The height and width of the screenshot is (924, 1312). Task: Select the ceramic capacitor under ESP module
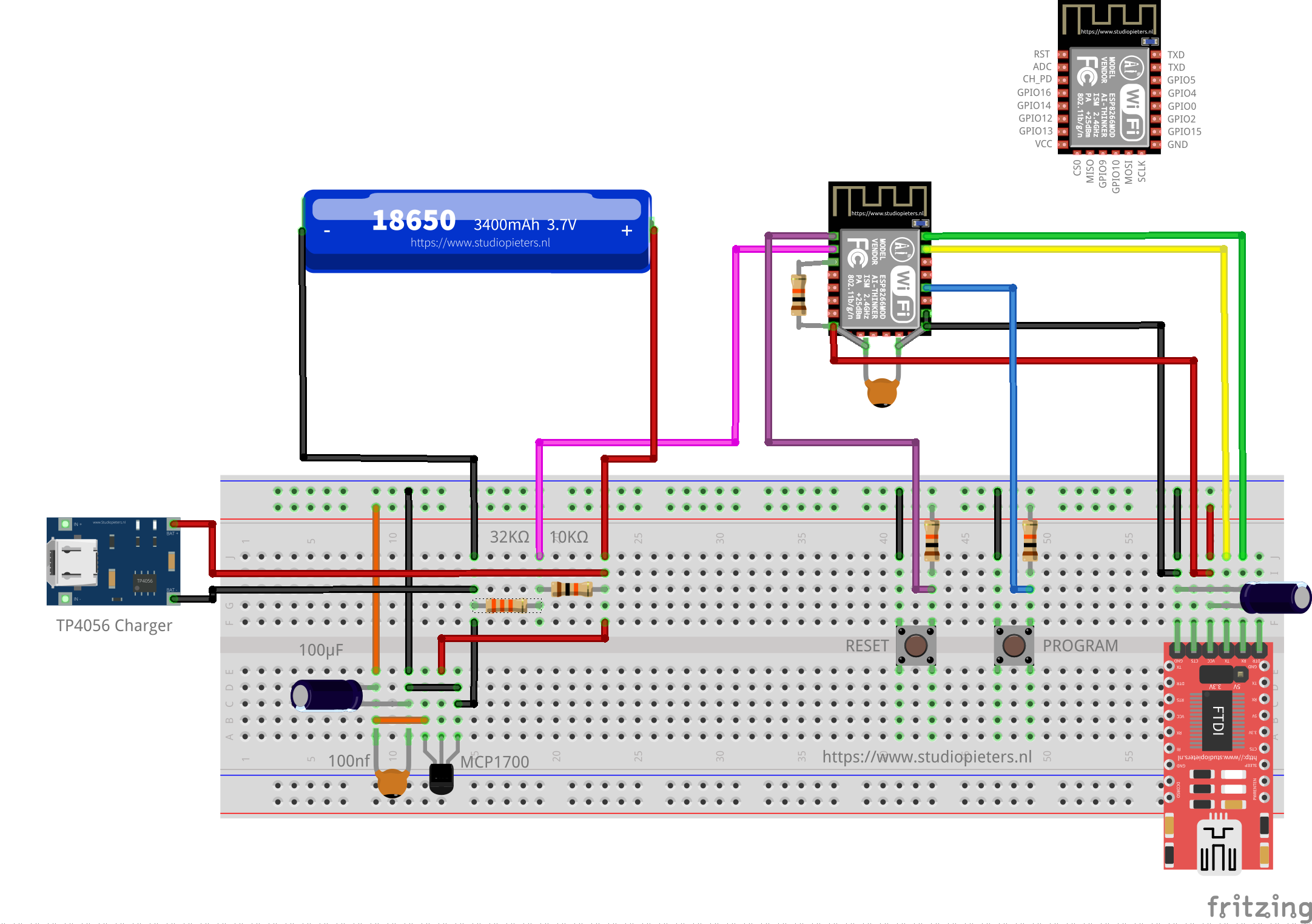(x=881, y=392)
